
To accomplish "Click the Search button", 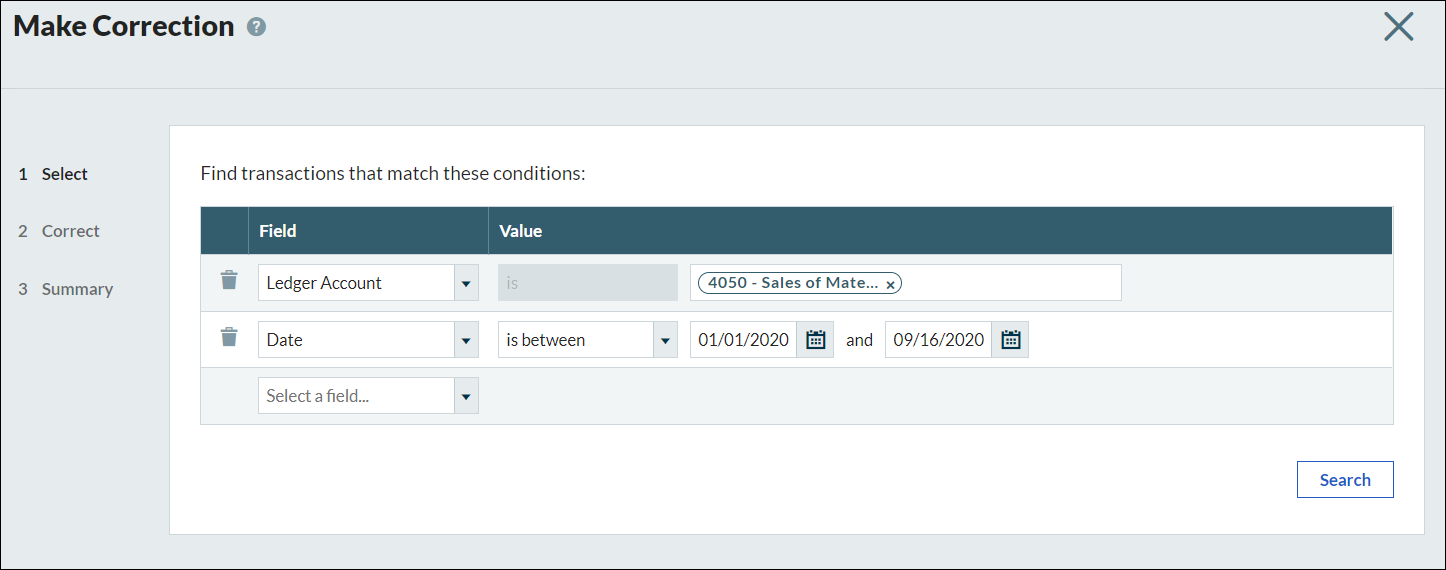I will [x=1344, y=480].
